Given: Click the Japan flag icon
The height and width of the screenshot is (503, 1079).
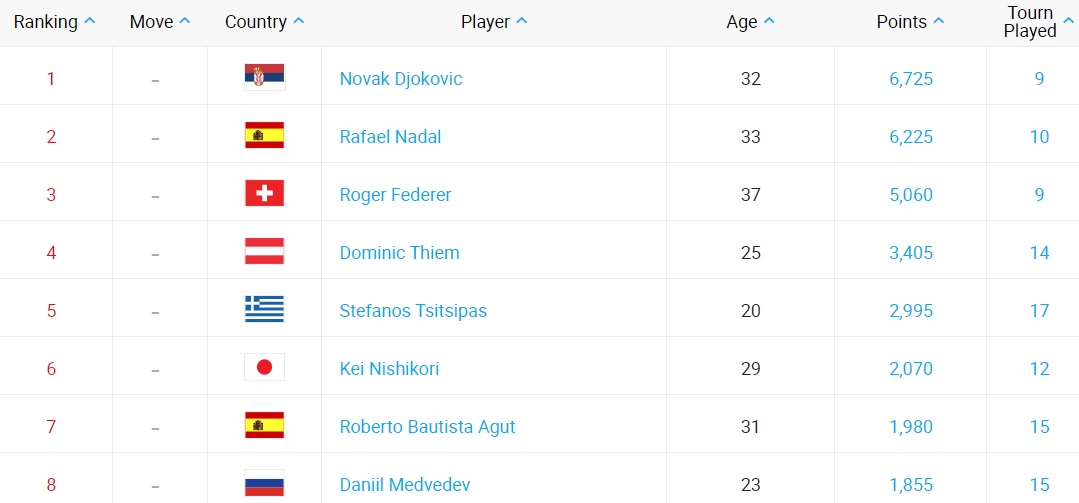Looking at the screenshot, I should click(x=264, y=368).
